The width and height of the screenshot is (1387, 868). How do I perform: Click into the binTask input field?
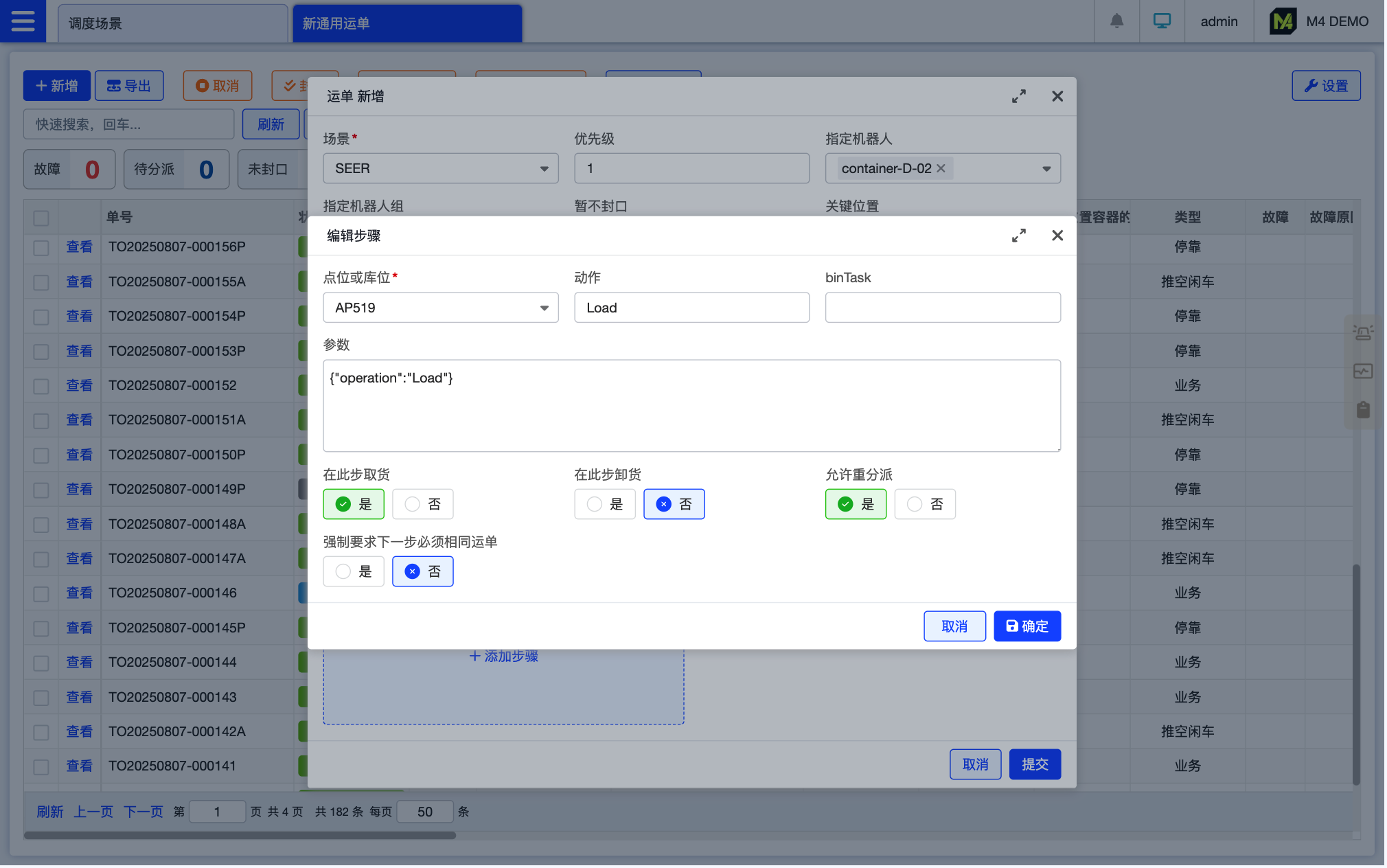(942, 308)
